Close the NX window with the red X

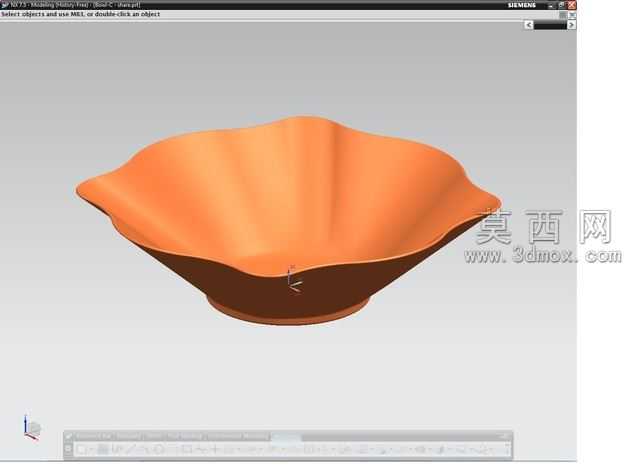tap(572, 5)
